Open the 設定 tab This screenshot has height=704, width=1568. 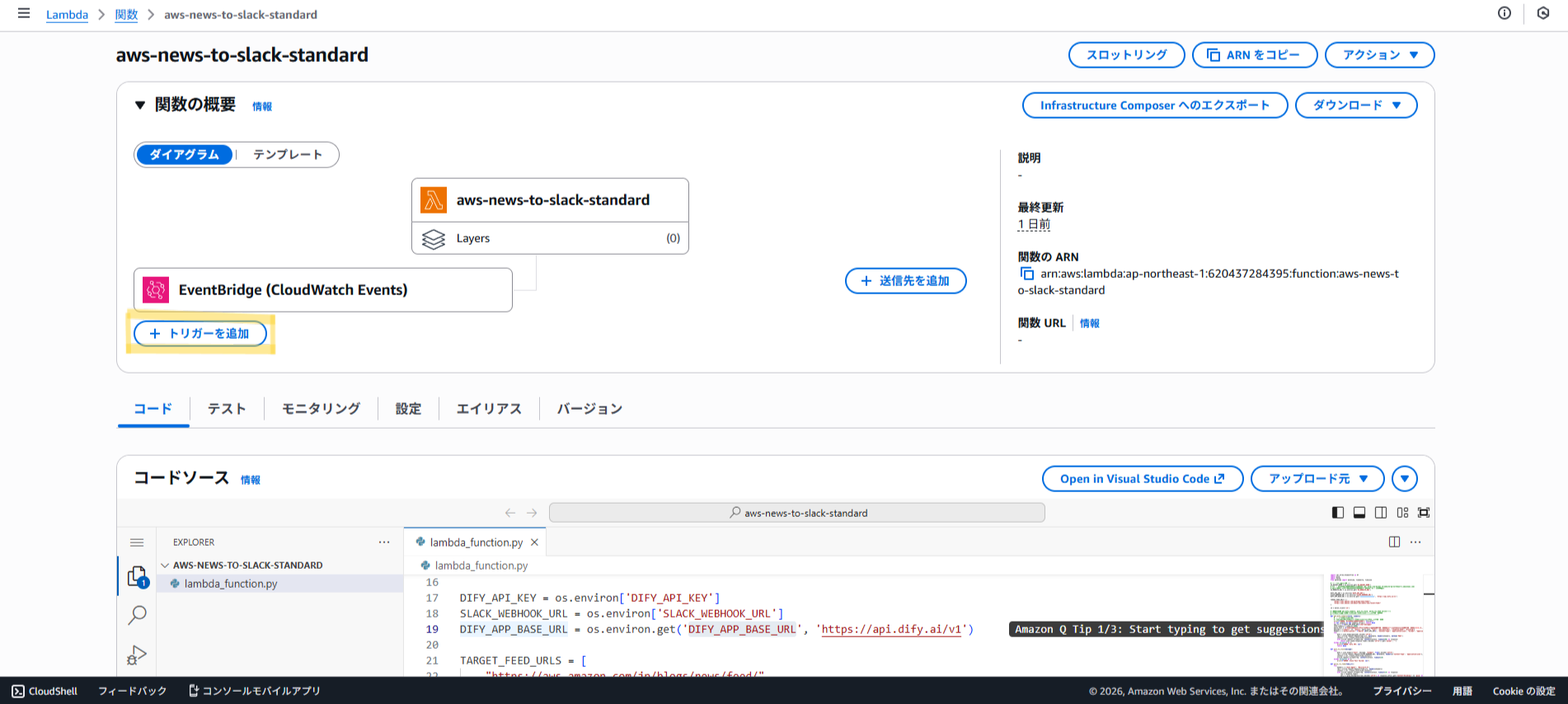point(408,409)
